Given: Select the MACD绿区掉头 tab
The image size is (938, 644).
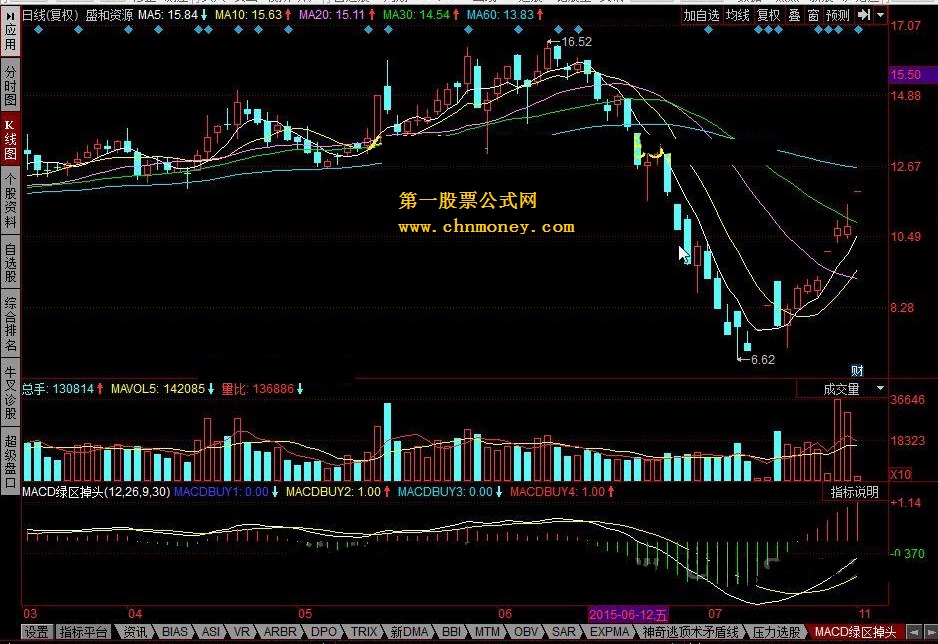Looking at the screenshot, I should pos(855,631).
